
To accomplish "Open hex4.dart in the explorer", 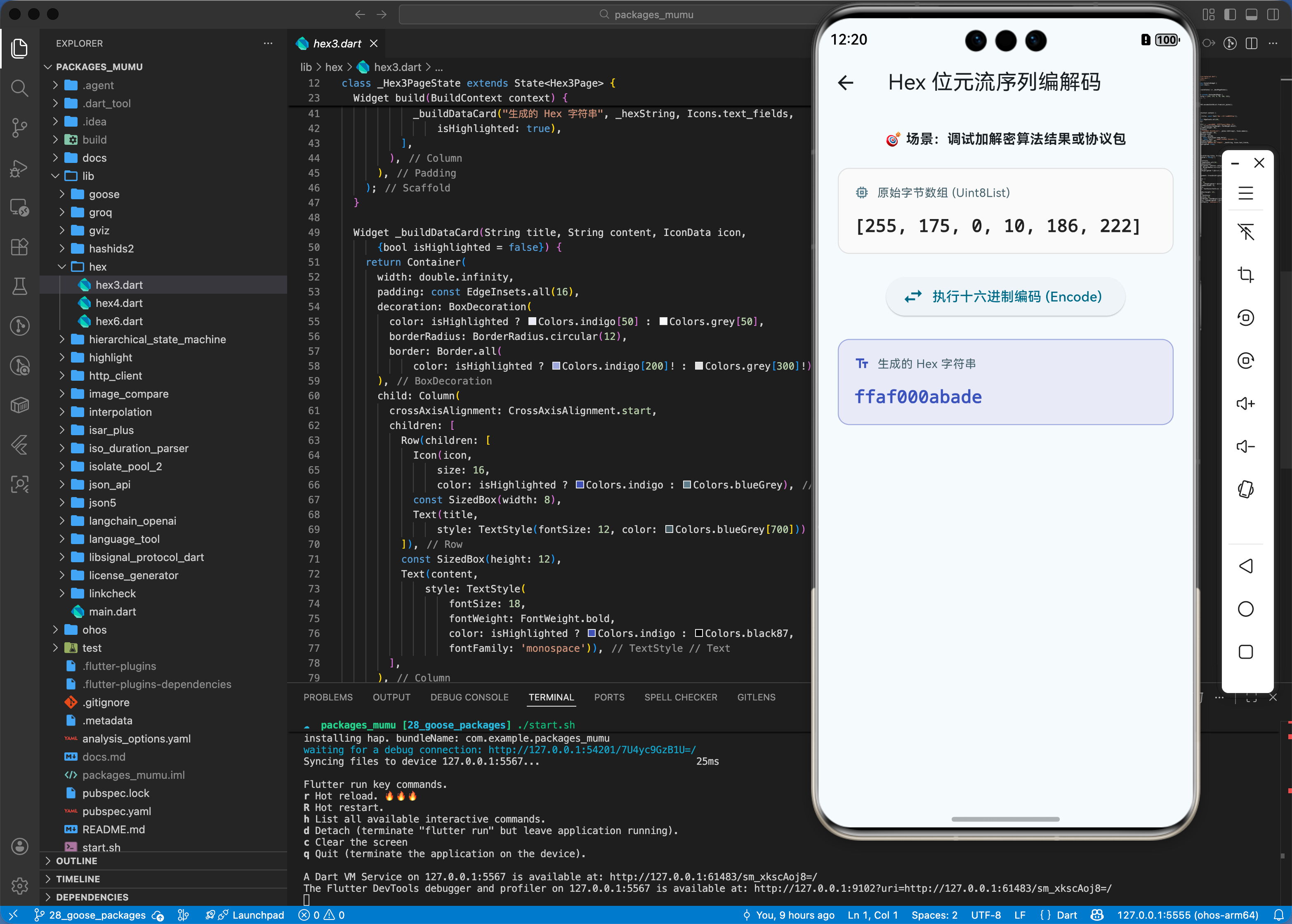I will click(119, 303).
